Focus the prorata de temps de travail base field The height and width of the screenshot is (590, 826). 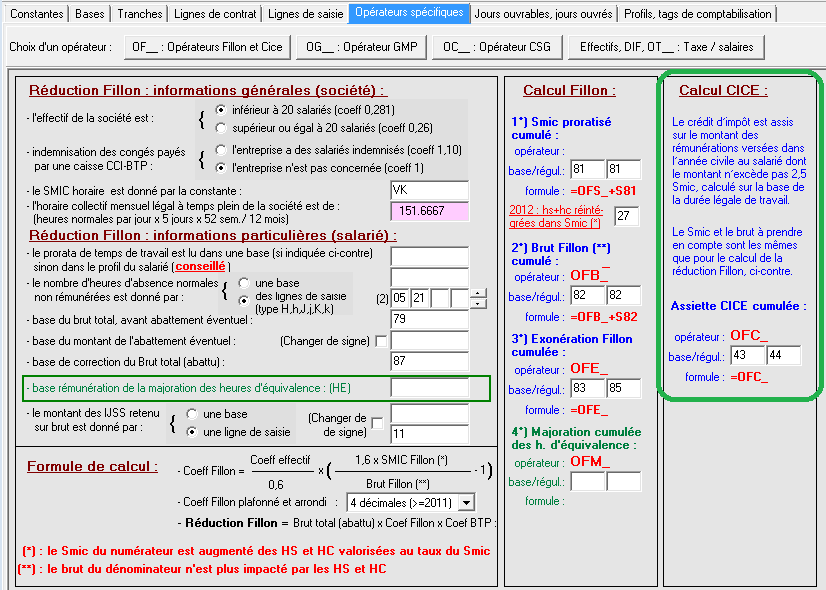click(429, 257)
